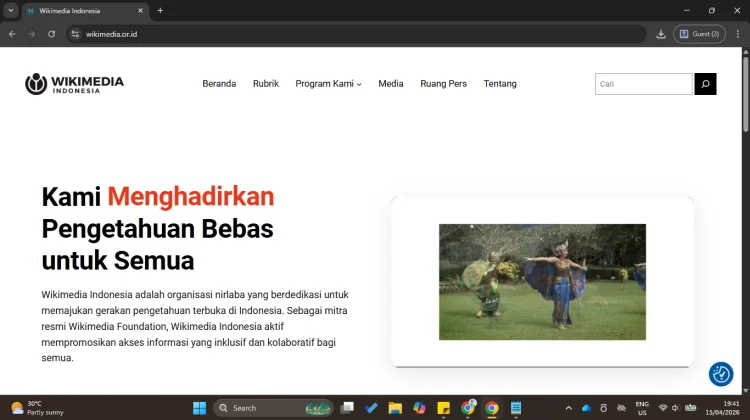Image resolution: width=750 pixels, height=420 pixels.
Task: Open a new tab with plus button
Action: 160,11
